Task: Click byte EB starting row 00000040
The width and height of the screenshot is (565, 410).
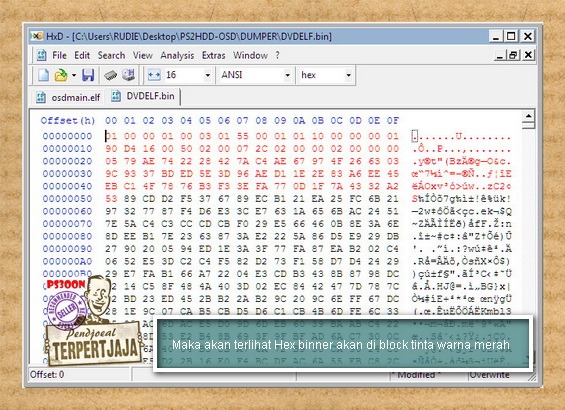Action: (x=111, y=186)
